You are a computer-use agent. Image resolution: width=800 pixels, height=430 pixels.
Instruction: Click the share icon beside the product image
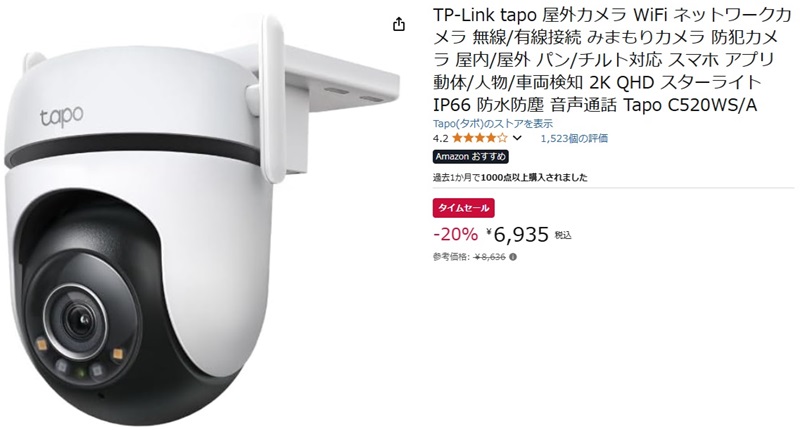click(x=399, y=24)
